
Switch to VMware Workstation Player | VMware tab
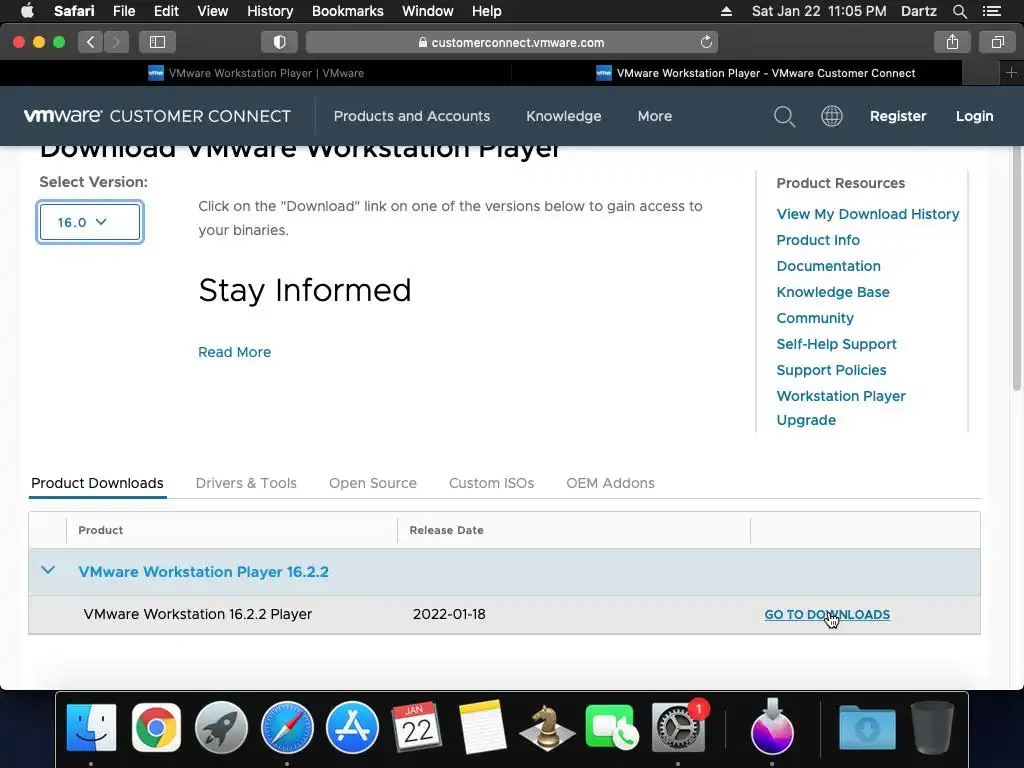point(256,73)
